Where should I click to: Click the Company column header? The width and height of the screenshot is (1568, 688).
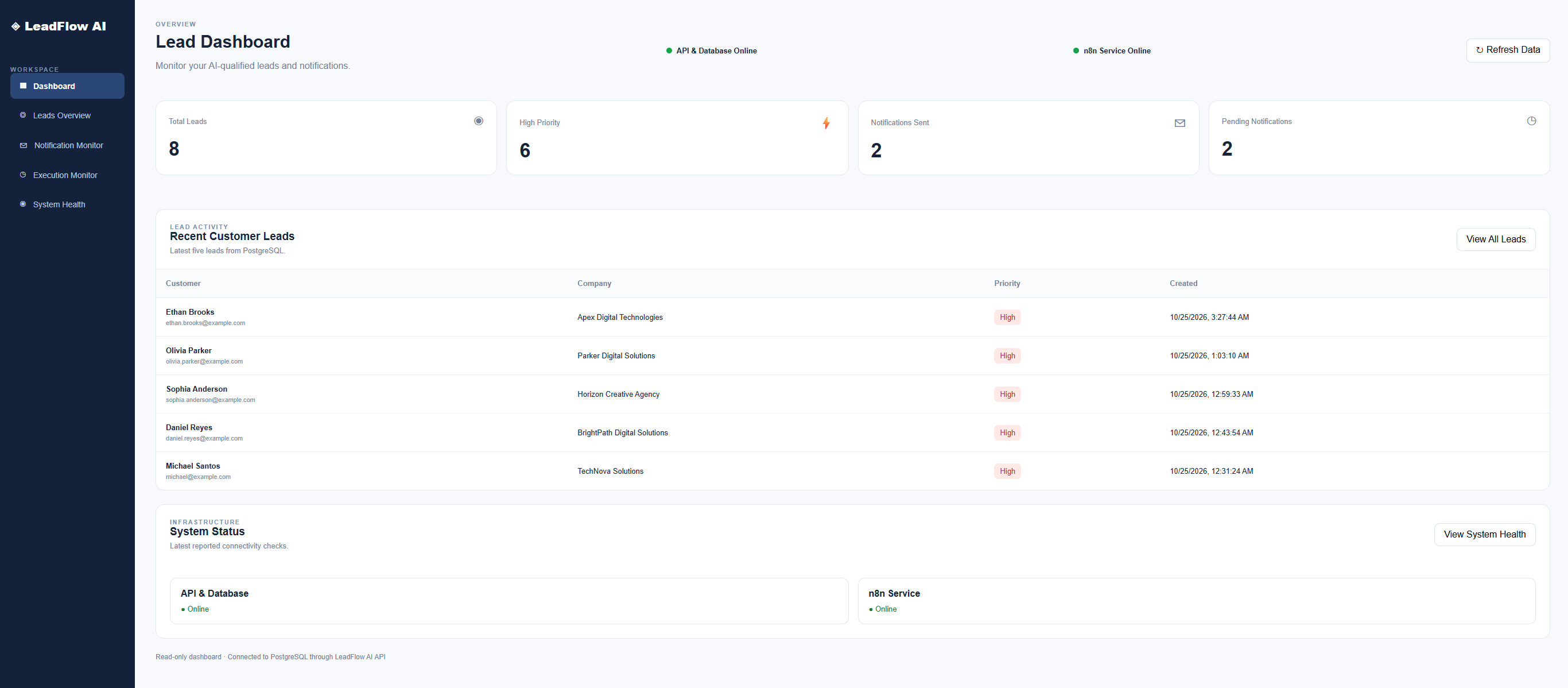(x=594, y=283)
